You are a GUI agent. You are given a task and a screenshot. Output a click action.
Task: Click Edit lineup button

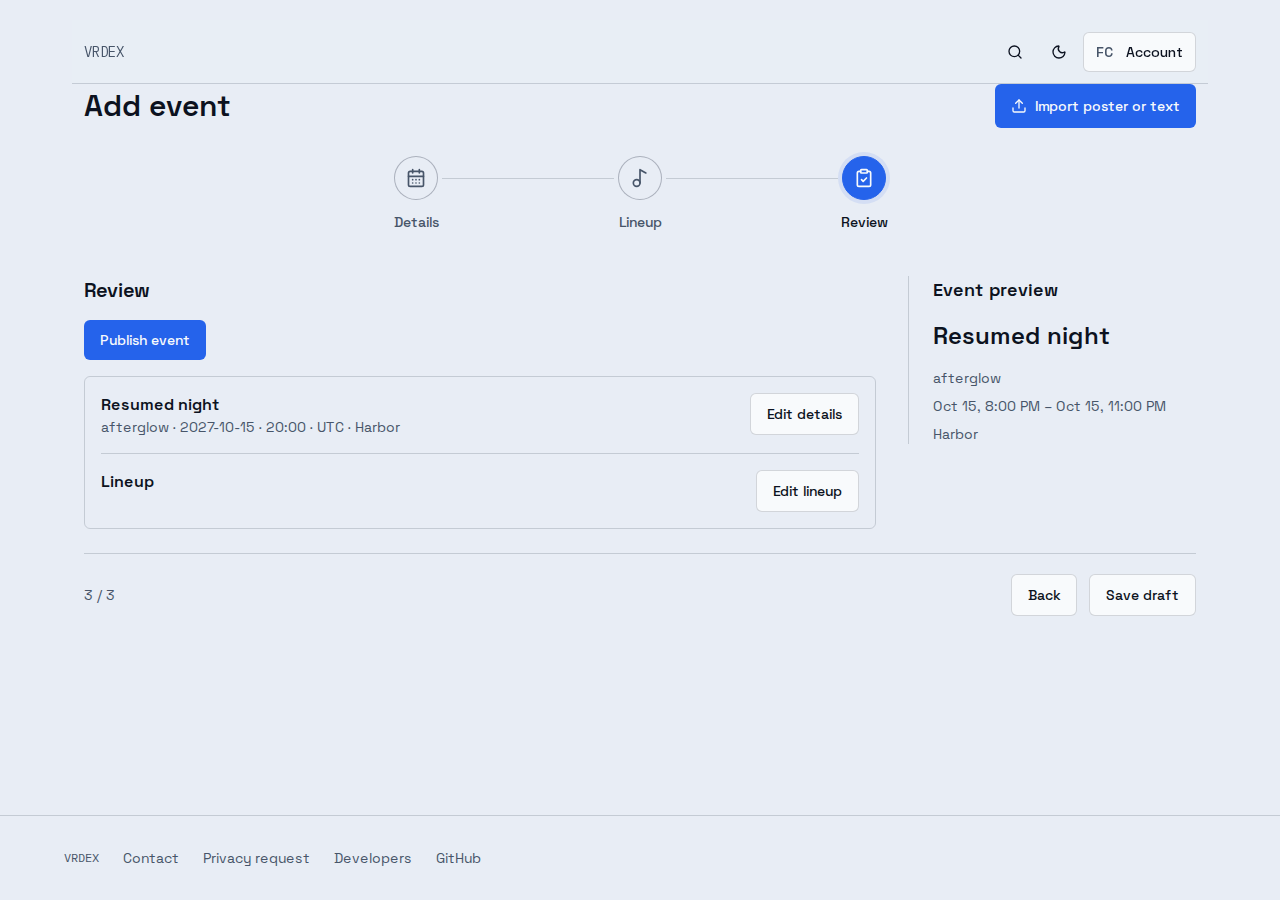coord(807,491)
